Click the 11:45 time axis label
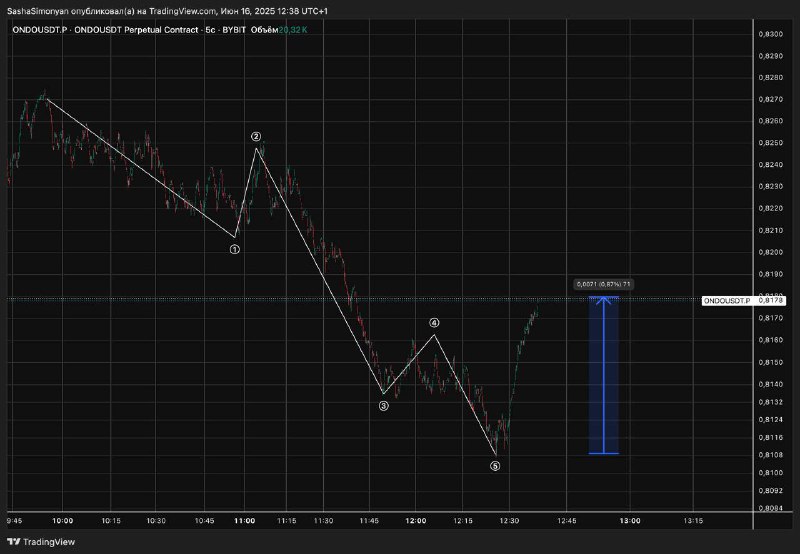 click(369, 521)
